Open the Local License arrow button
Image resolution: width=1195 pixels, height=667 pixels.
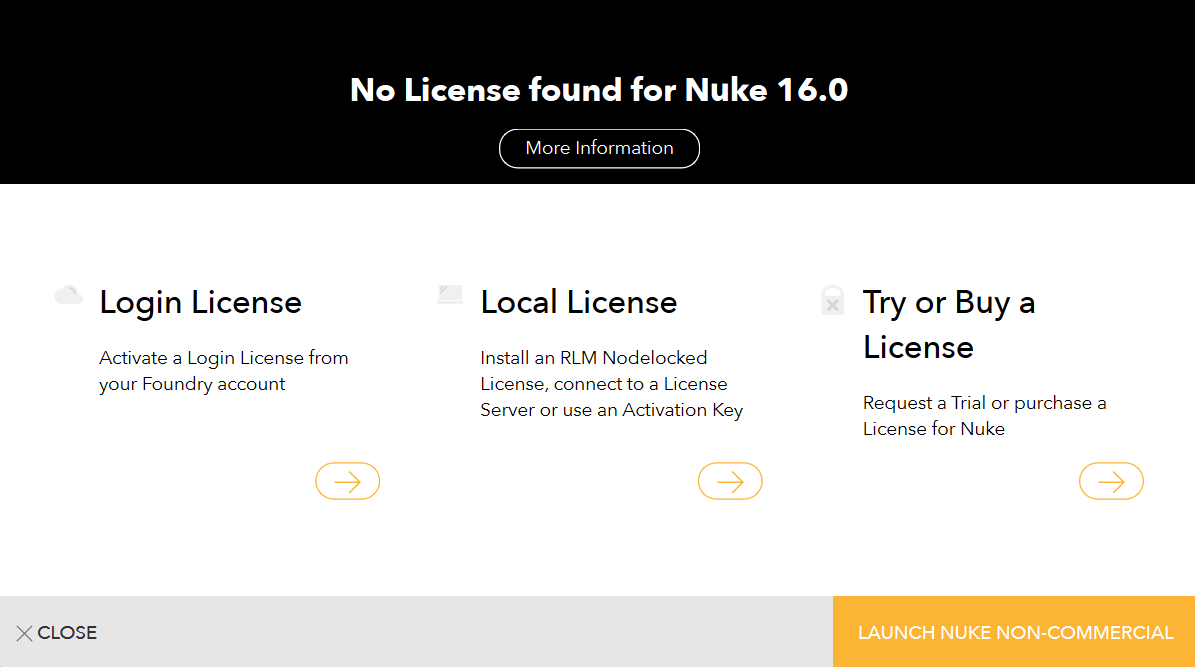(730, 481)
